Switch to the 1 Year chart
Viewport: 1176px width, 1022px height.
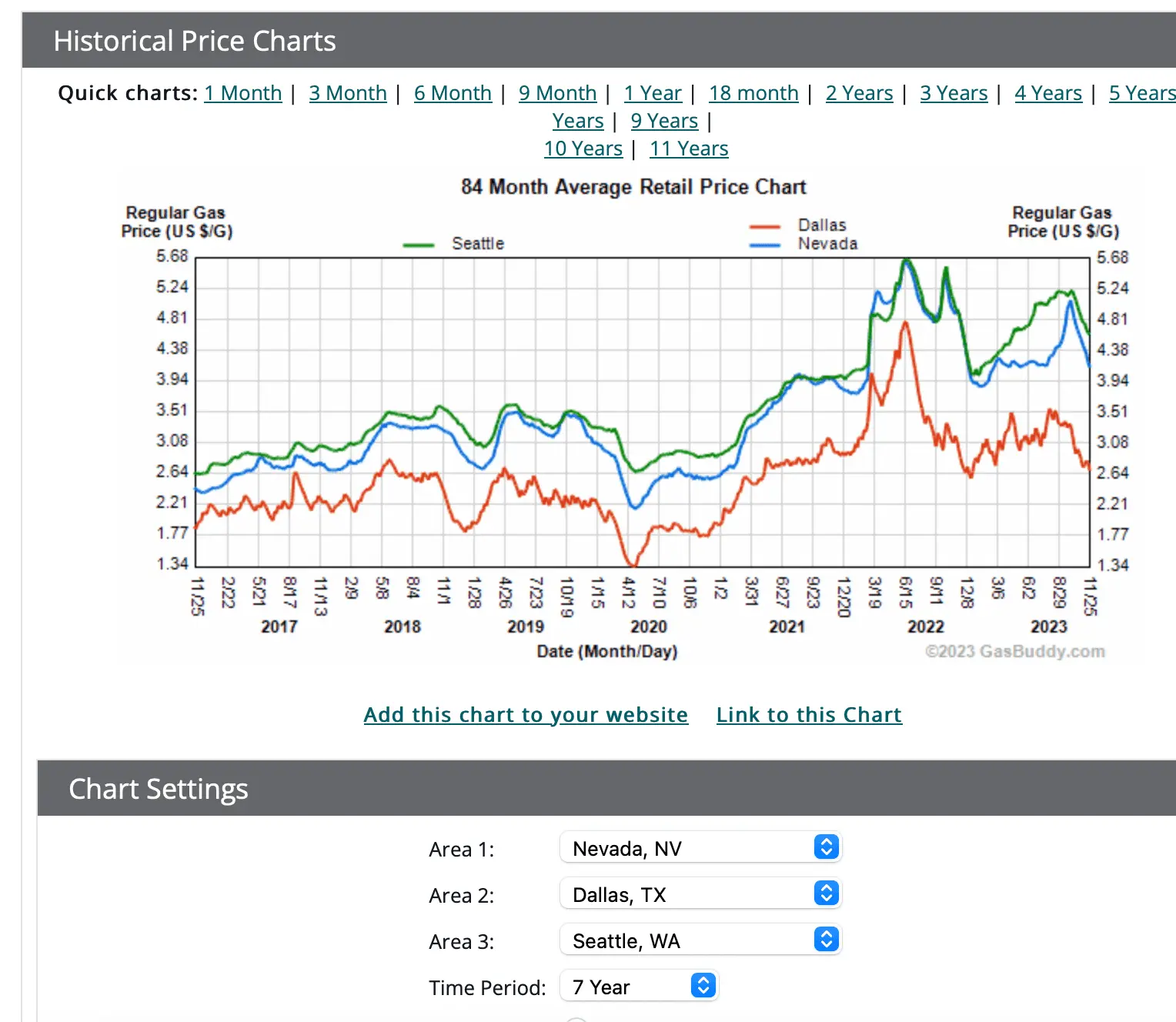pyautogui.click(x=653, y=93)
